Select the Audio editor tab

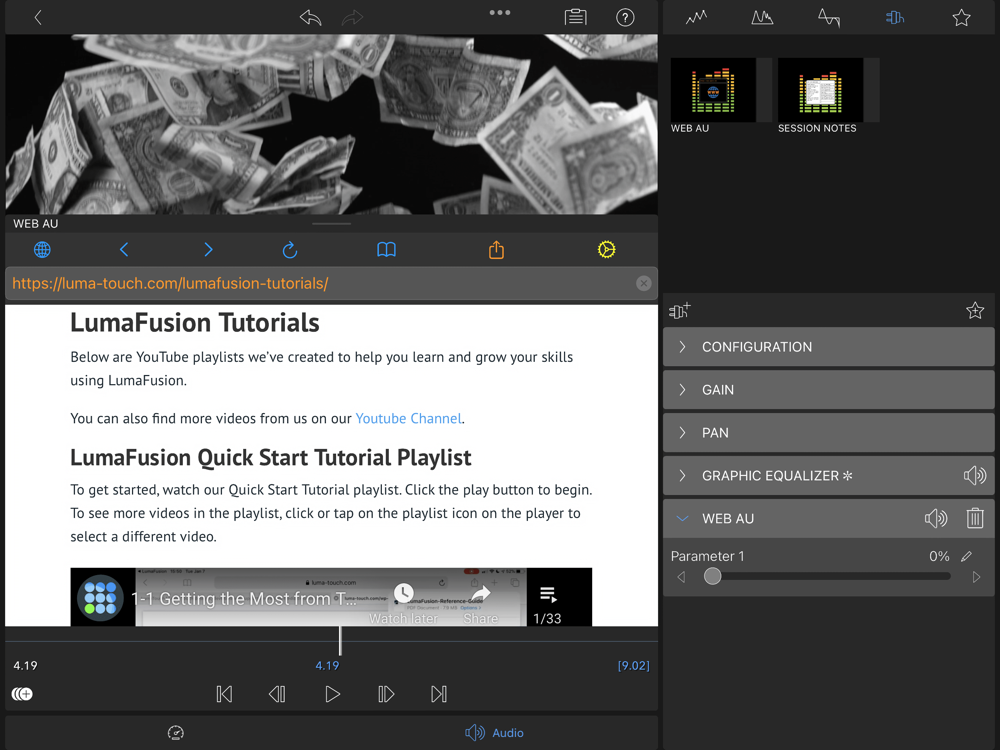(494, 733)
